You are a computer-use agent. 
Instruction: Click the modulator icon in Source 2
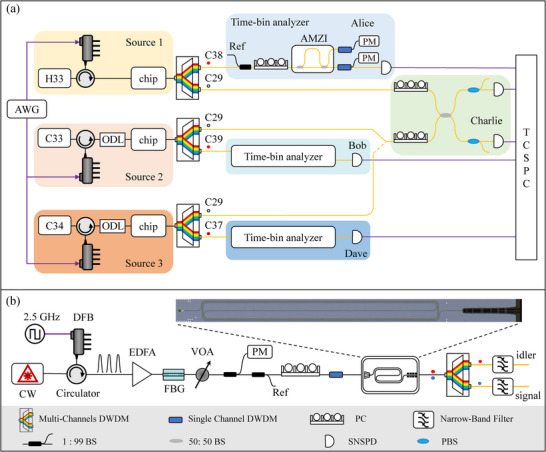click(x=89, y=170)
